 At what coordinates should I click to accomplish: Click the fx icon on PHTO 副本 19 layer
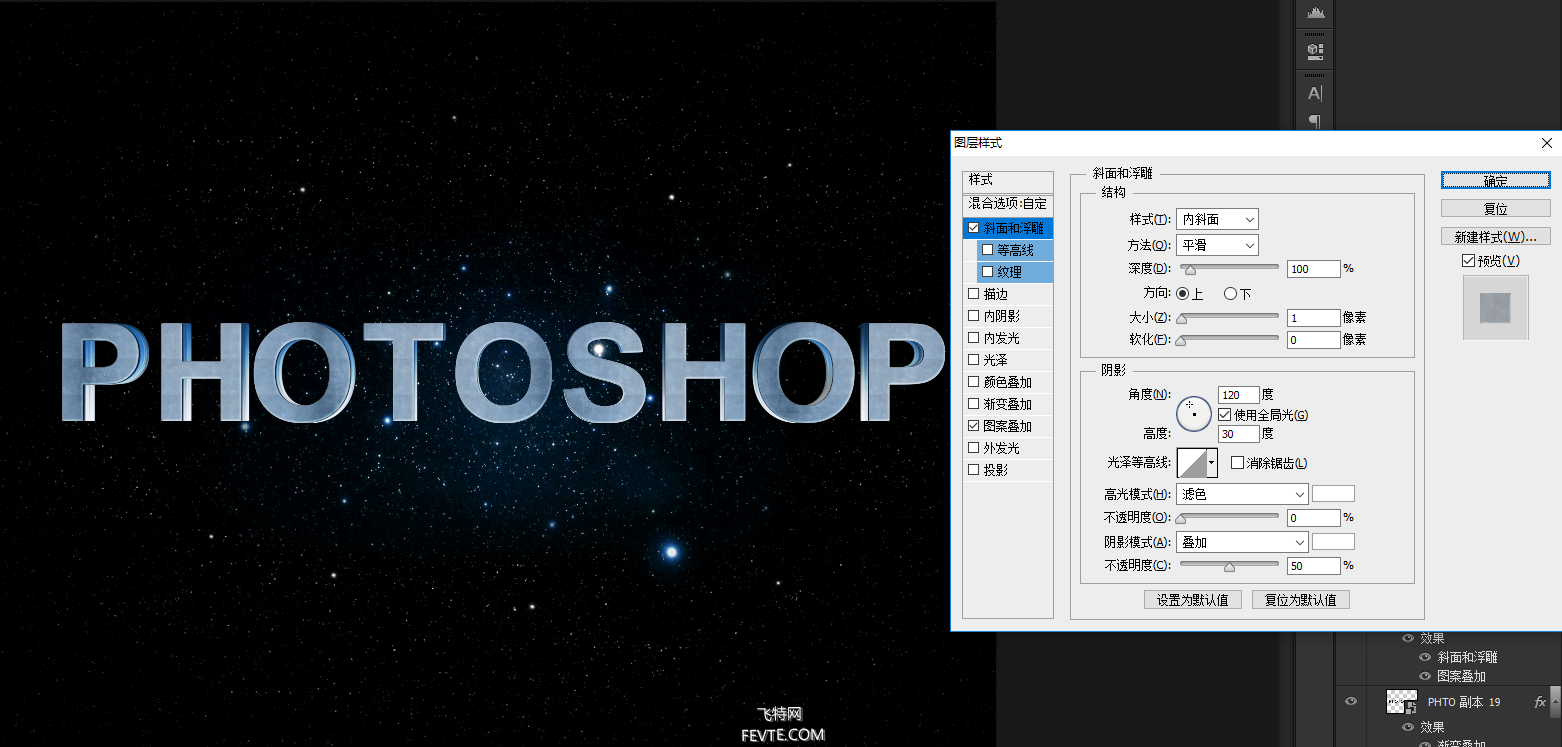coord(1539,702)
